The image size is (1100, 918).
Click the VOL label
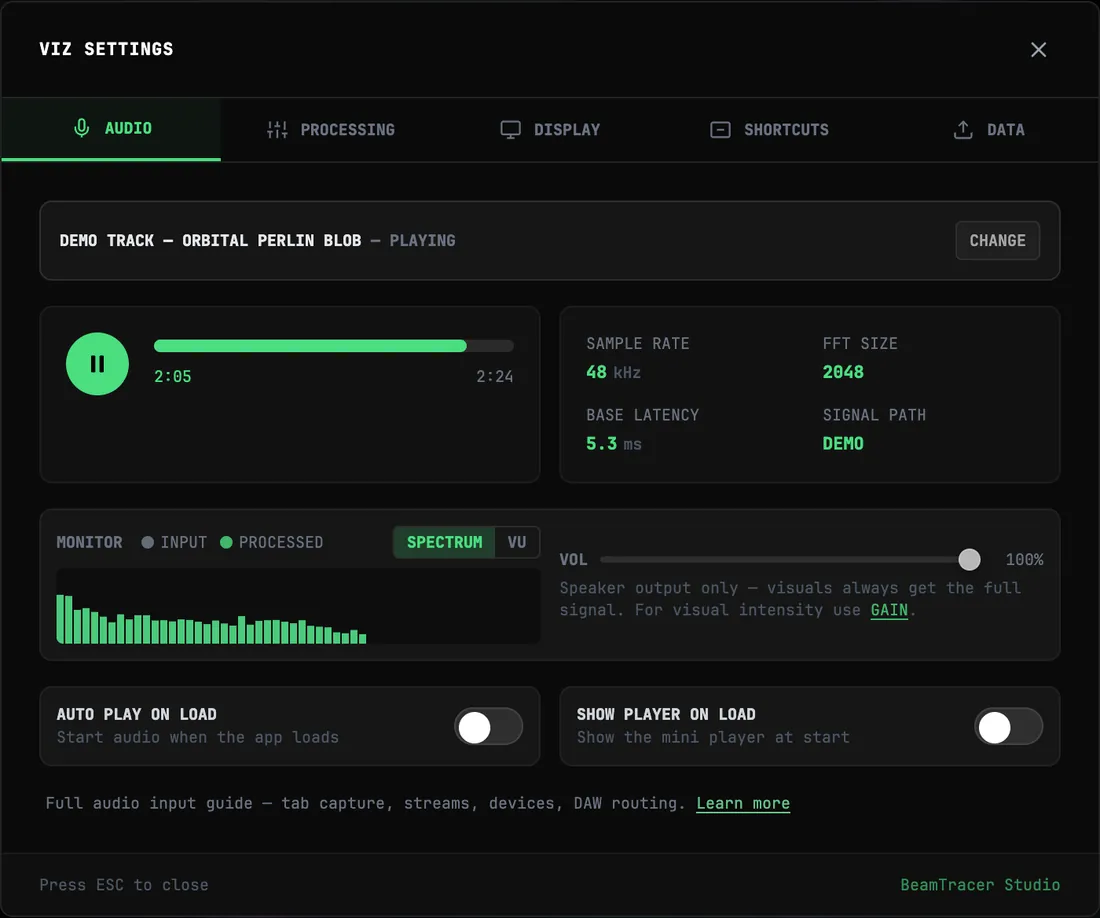coord(573,560)
